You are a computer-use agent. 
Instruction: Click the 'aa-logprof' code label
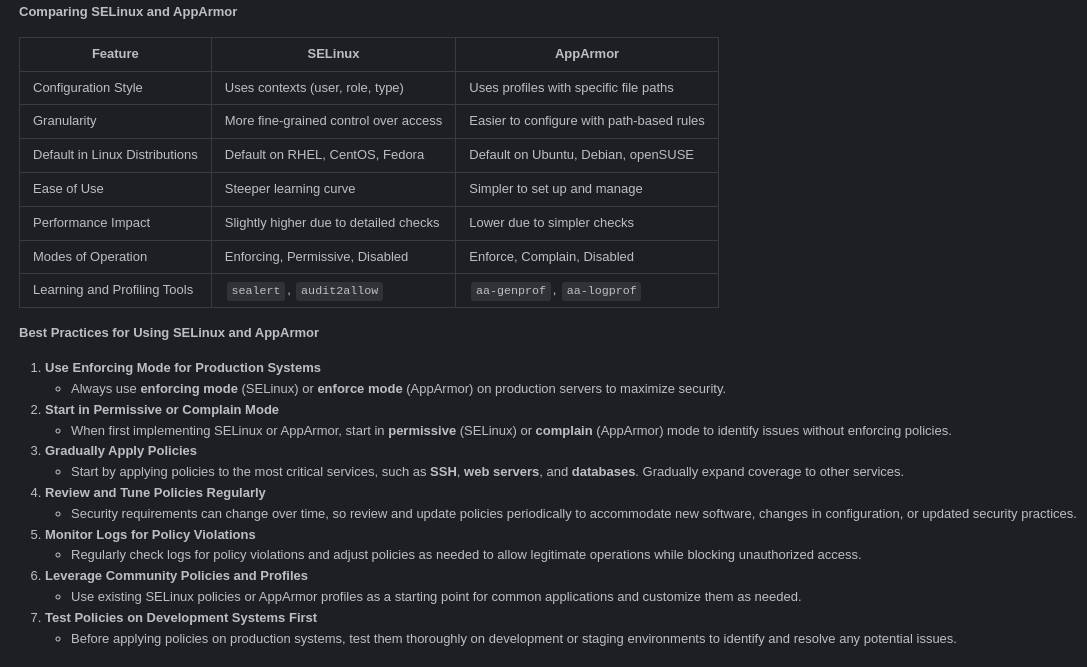(x=601, y=291)
